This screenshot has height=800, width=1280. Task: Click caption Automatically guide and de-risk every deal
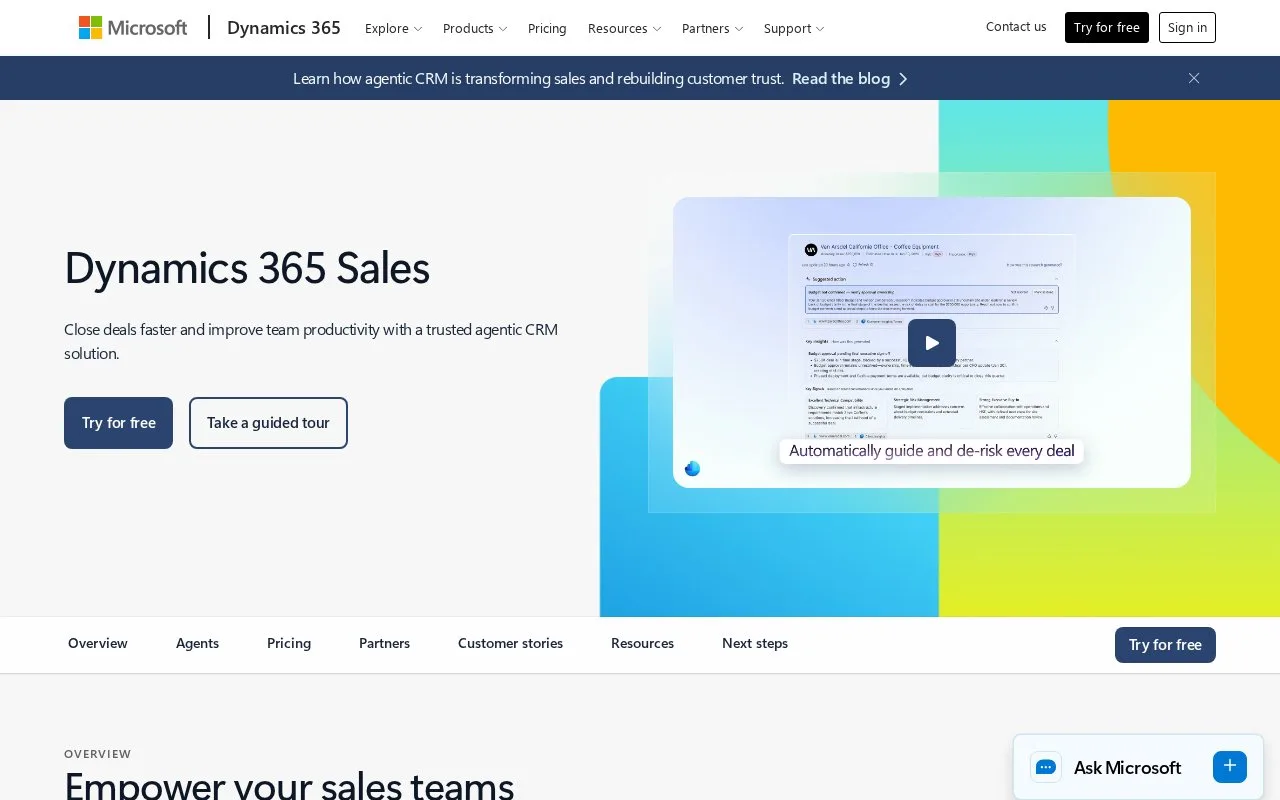pyautogui.click(x=932, y=451)
